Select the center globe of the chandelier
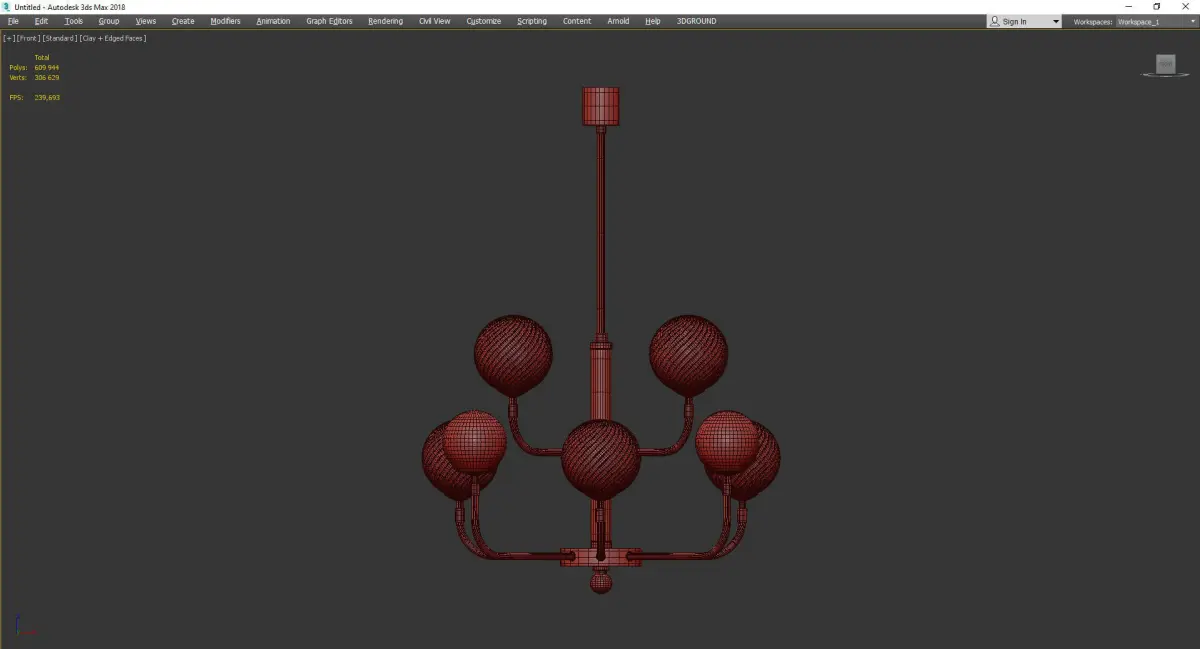This screenshot has width=1200, height=649. (600, 459)
